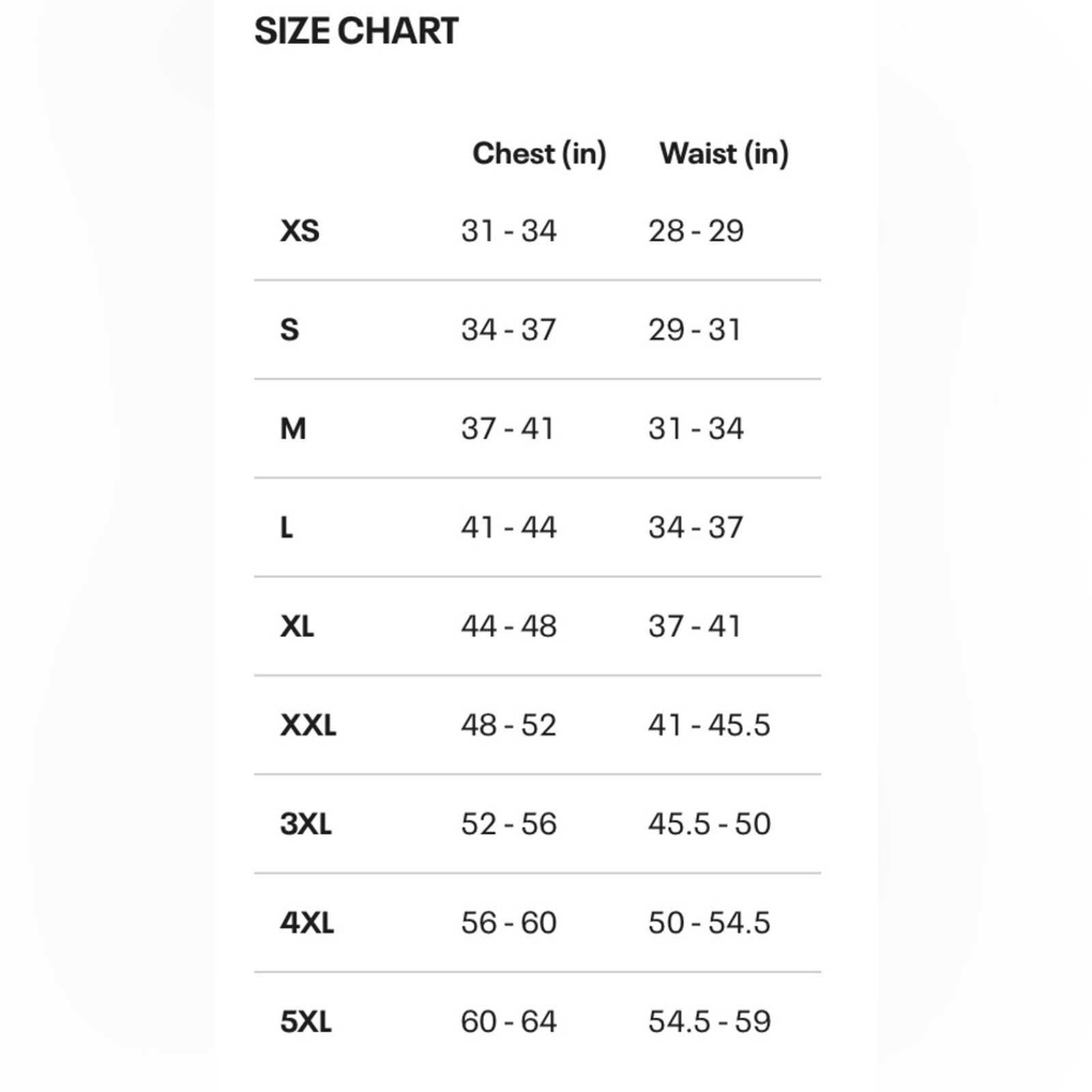The image size is (1092, 1092).
Task: Select chest value 31 - 34
Action: click(x=508, y=231)
